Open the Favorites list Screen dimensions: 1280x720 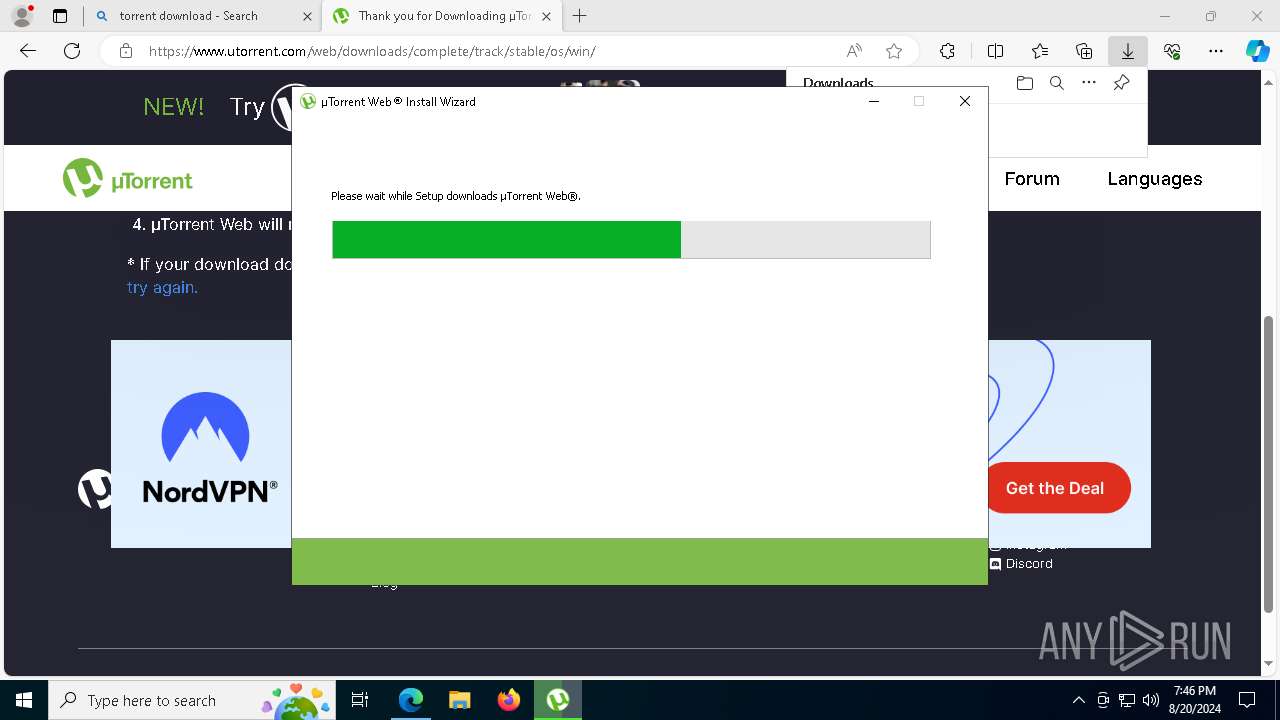(1040, 51)
